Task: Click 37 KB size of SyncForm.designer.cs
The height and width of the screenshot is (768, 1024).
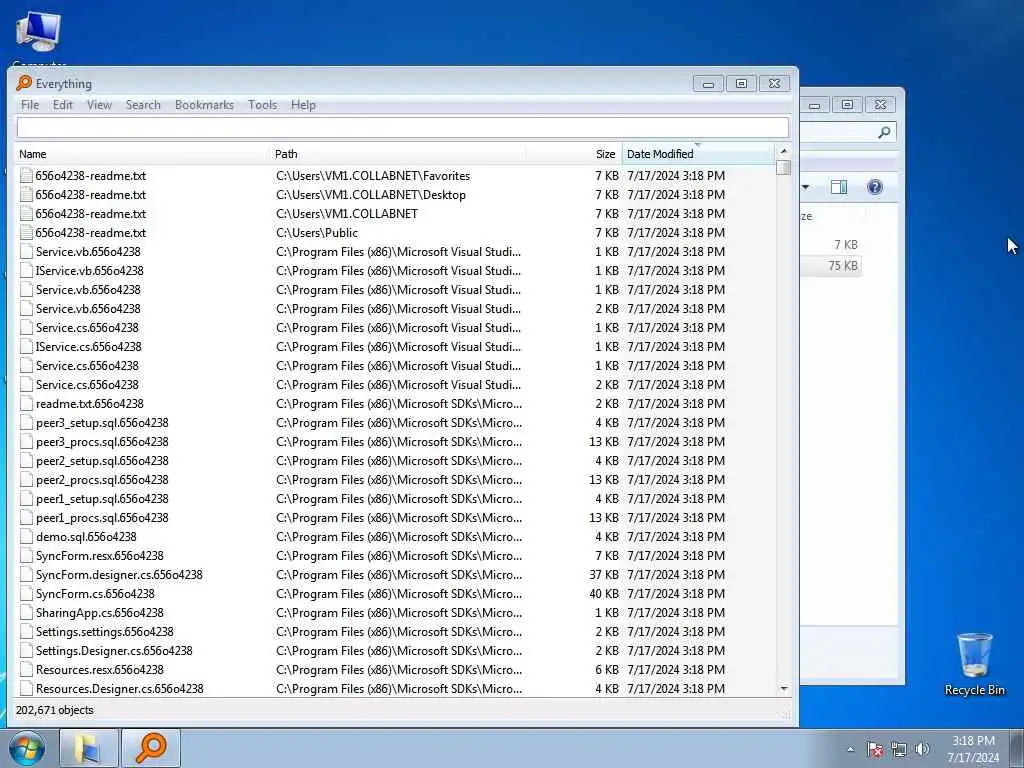Action: click(603, 575)
